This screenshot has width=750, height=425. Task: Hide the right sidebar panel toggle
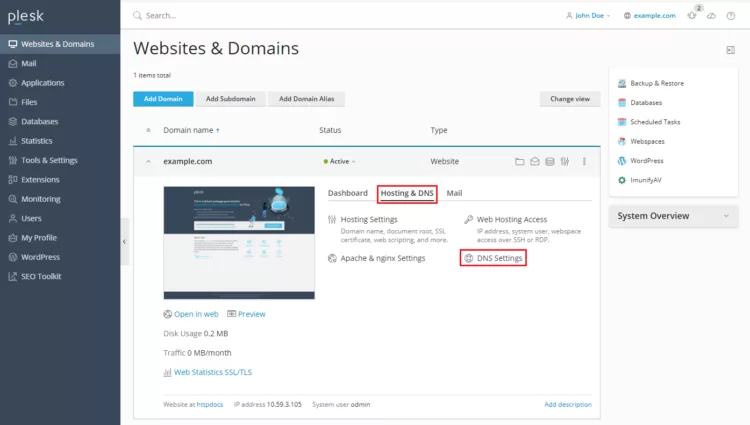pos(731,50)
